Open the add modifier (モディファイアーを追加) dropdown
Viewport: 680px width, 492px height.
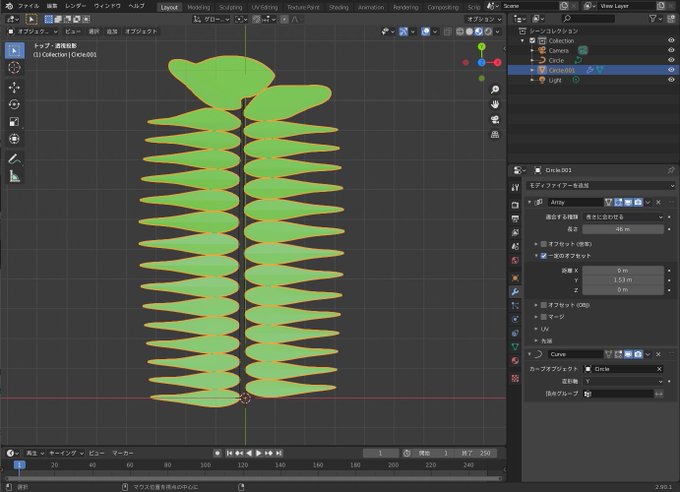601,186
